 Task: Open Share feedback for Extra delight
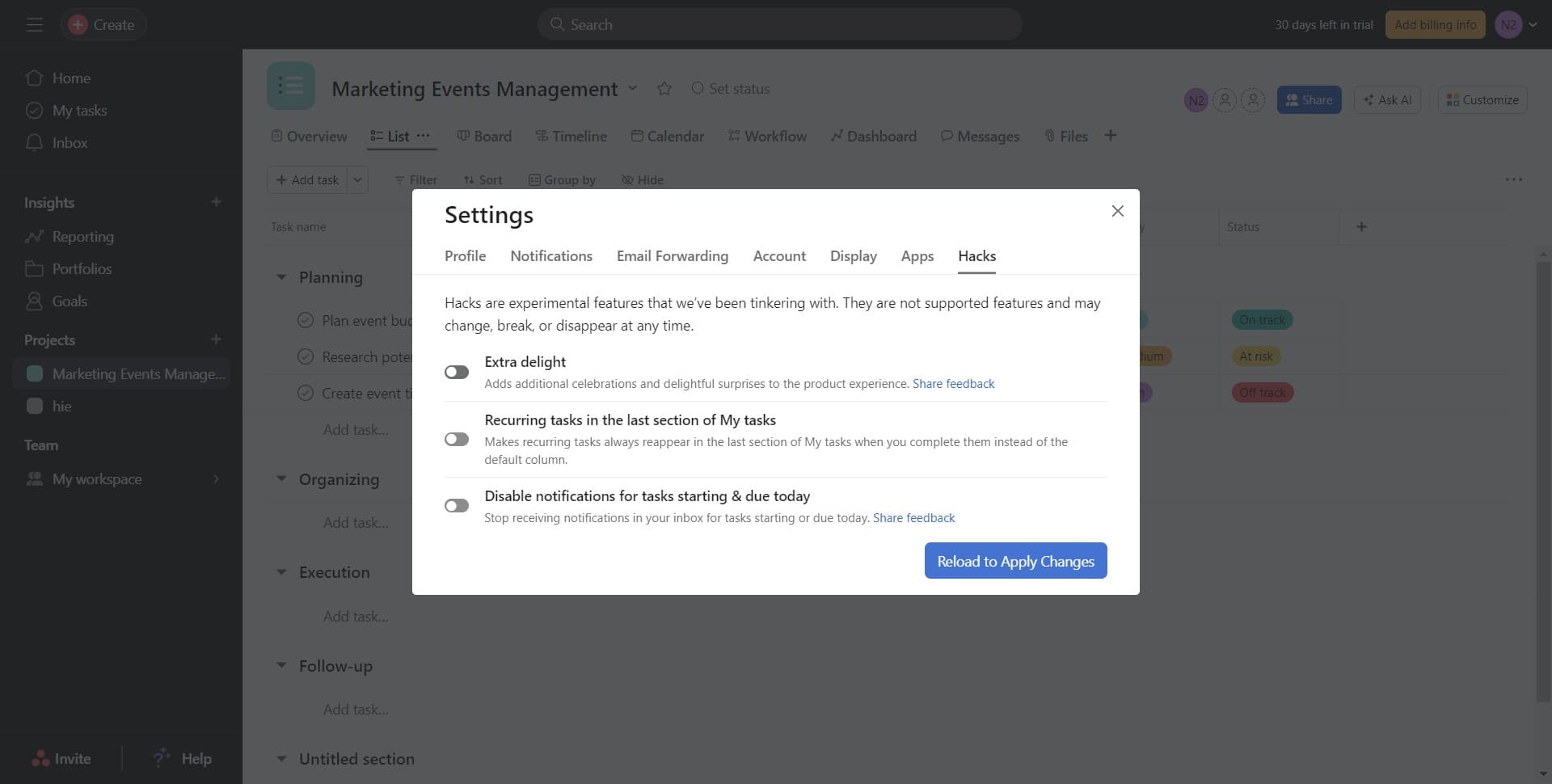(x=953, y=383)
